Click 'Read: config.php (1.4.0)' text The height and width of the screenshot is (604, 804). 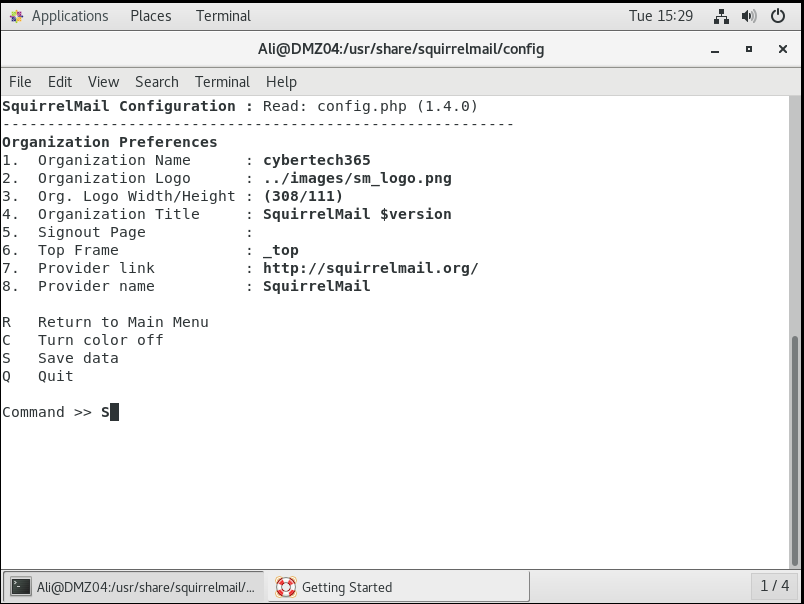[x=370, y=106]
